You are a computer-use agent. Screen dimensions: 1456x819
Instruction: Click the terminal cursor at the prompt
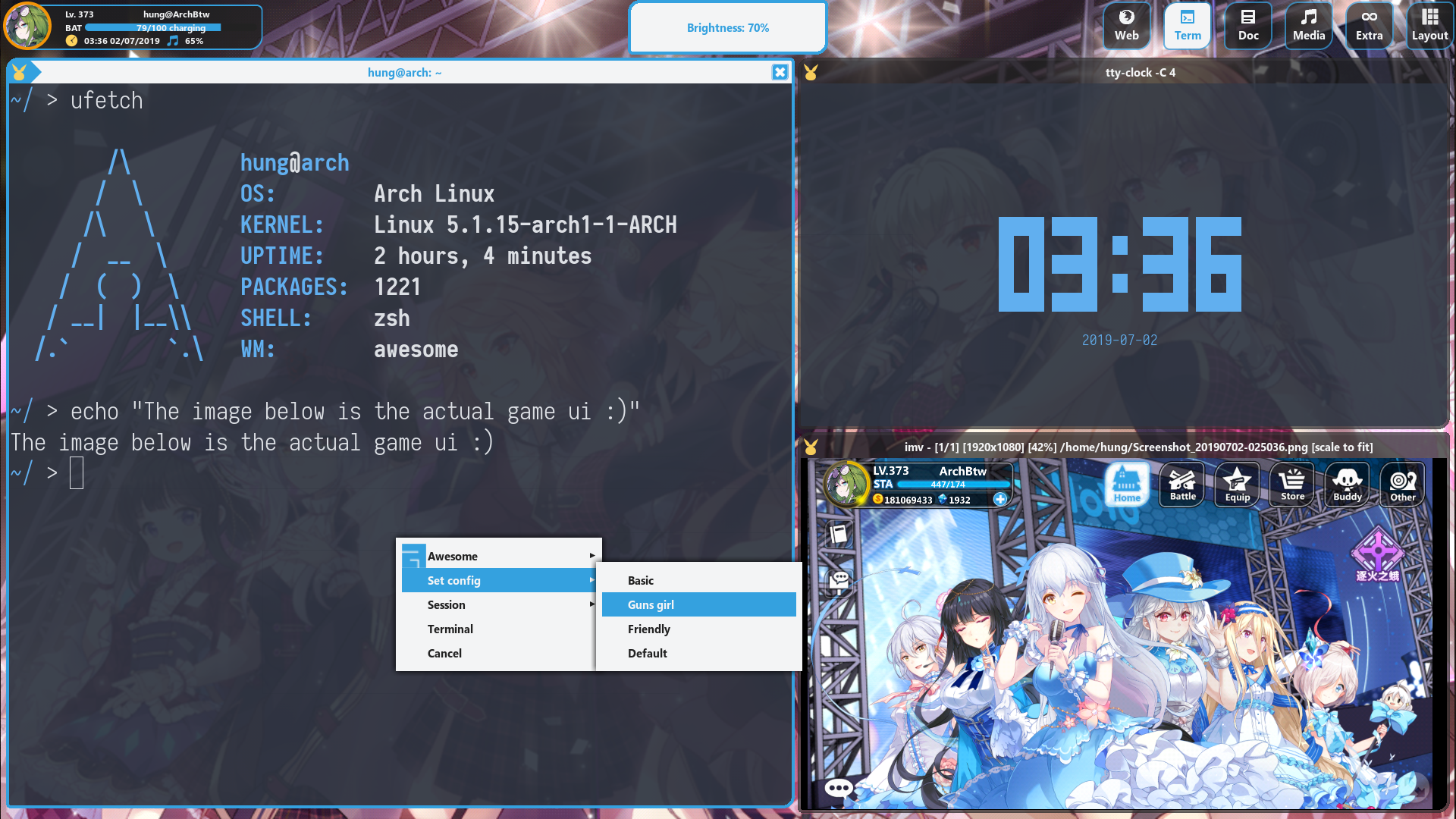pos(77,473)
